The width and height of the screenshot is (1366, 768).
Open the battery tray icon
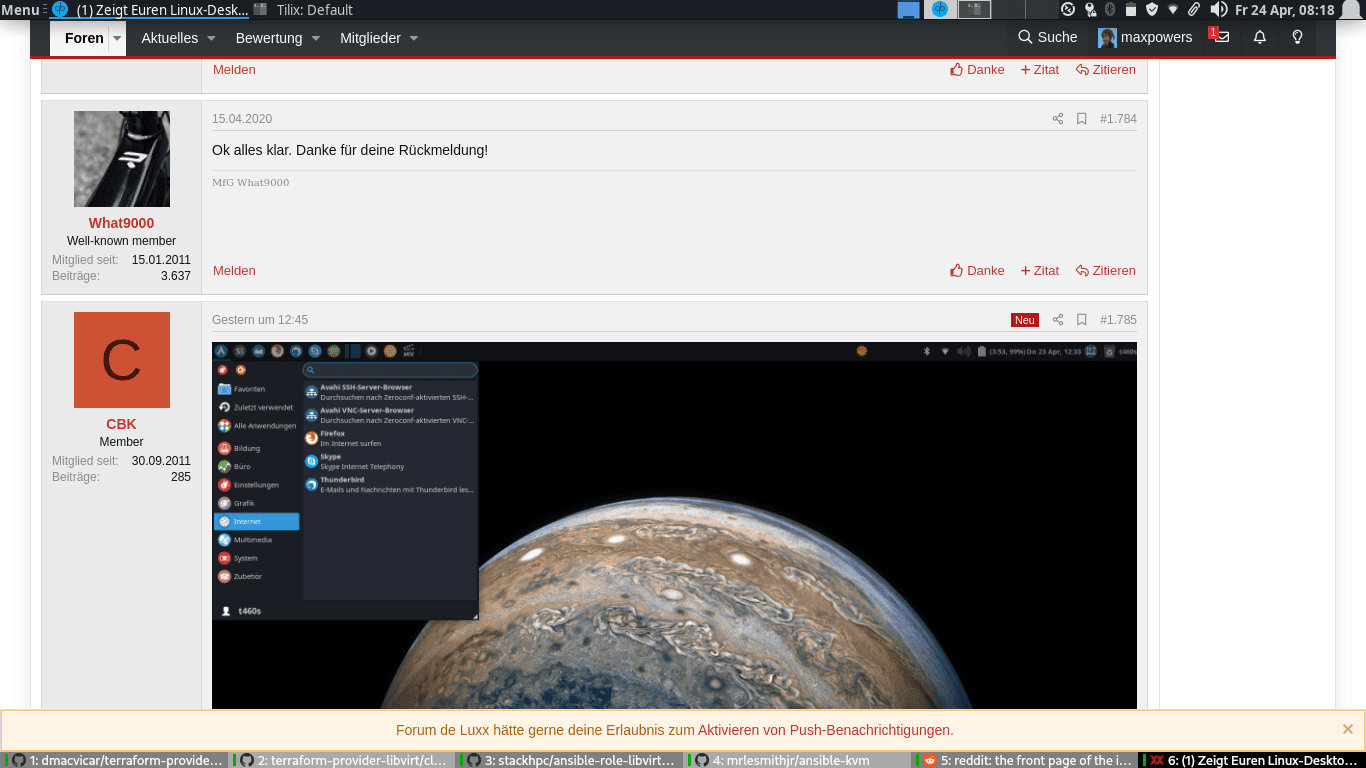point(1130,10)
